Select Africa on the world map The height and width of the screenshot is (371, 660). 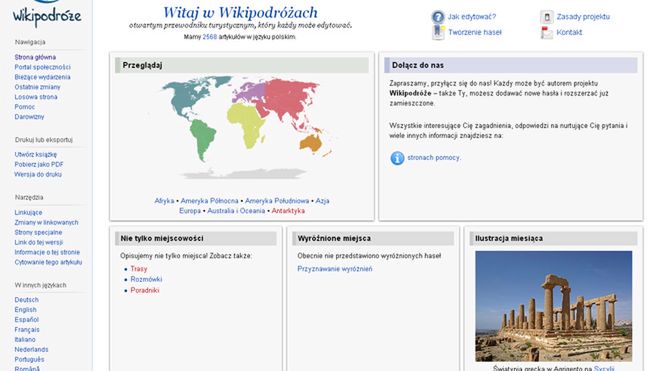pyautogui.click(x=246, y=124)
